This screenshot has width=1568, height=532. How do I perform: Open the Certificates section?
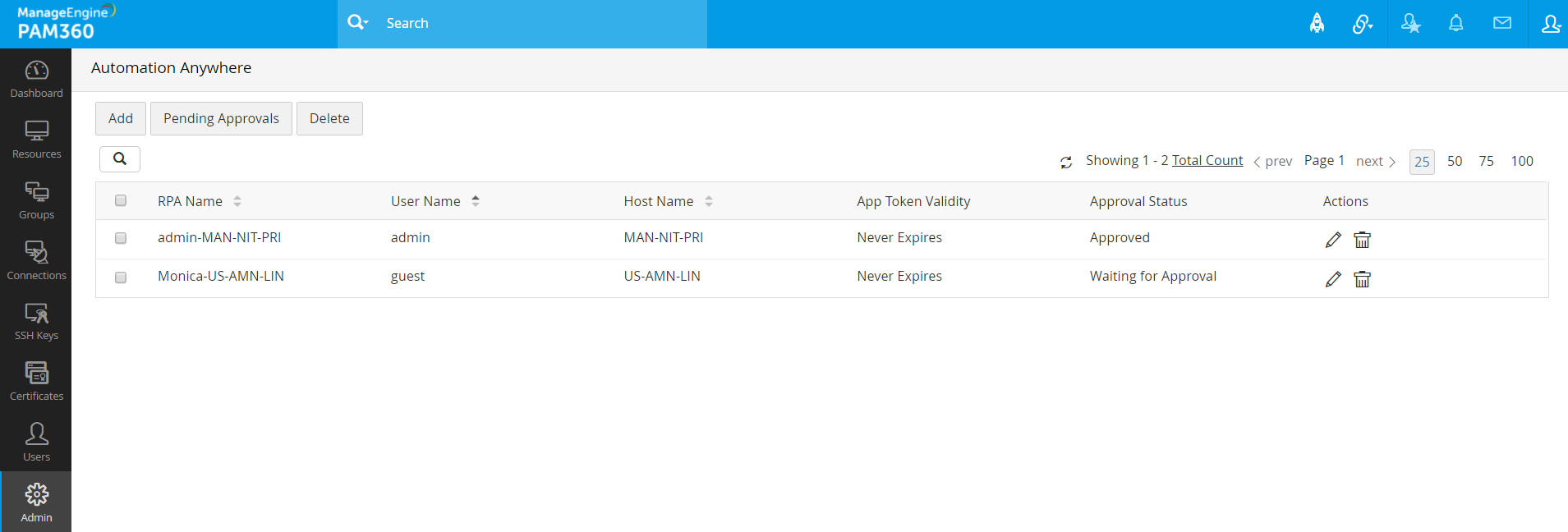tap(36, 383)
